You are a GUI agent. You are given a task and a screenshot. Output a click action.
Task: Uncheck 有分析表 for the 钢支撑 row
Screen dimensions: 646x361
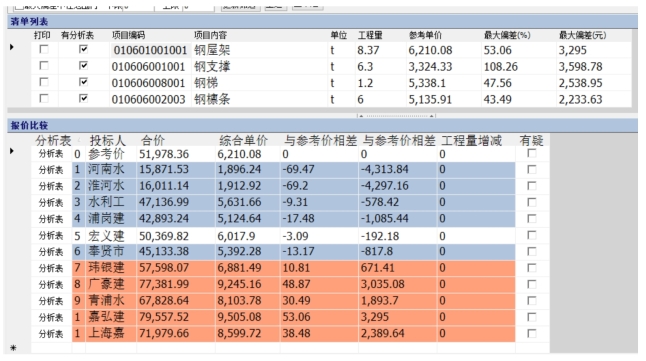click(x=83, y=66)
